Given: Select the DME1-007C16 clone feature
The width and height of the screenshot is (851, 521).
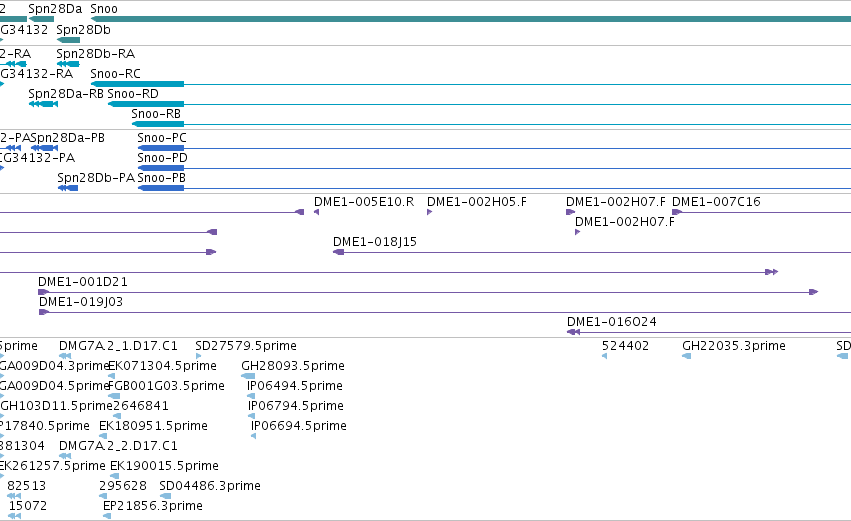Looking at the screenshot, I should point(761,212).
